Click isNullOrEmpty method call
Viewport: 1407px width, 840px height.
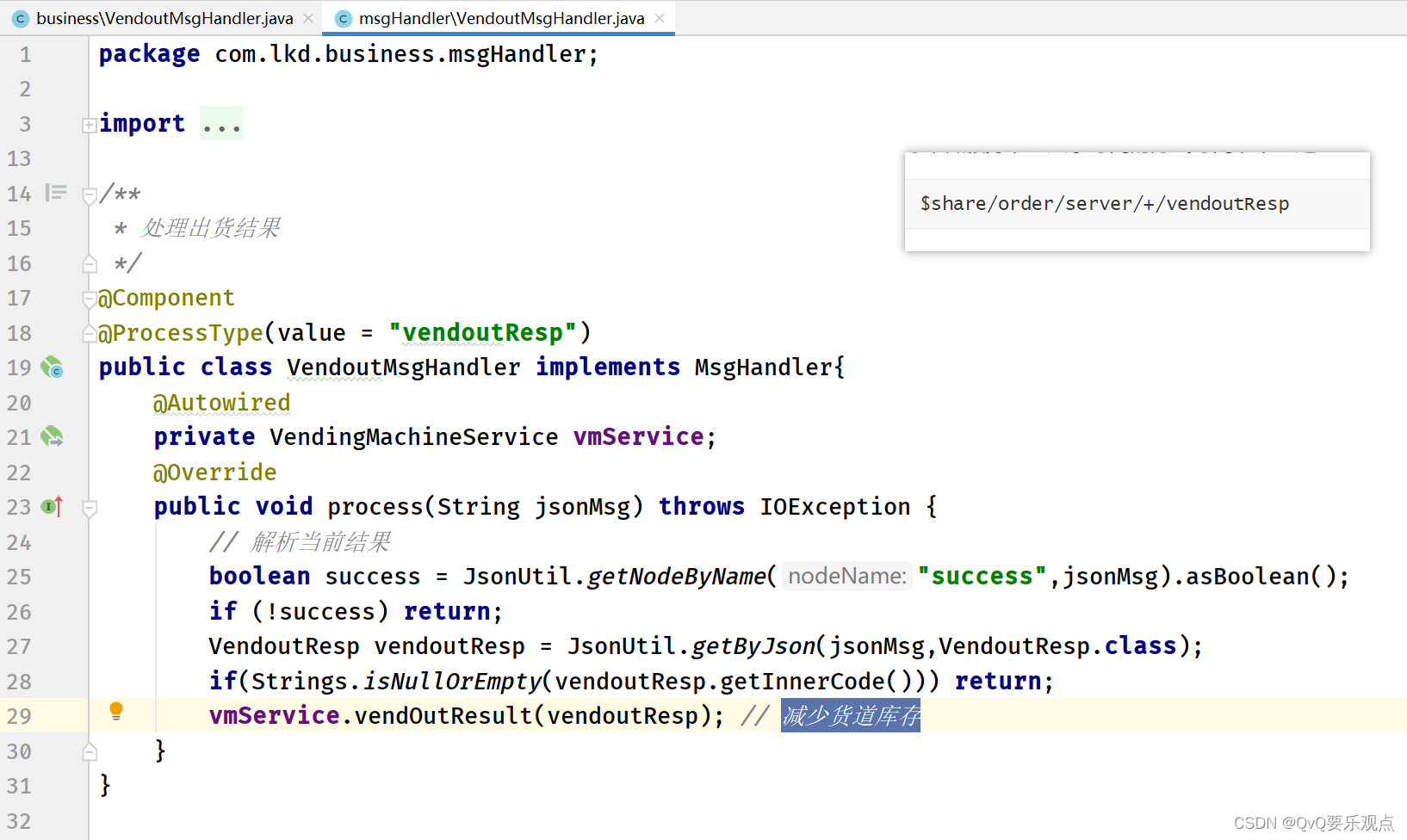pyautogui.click(x=452, y=682)
